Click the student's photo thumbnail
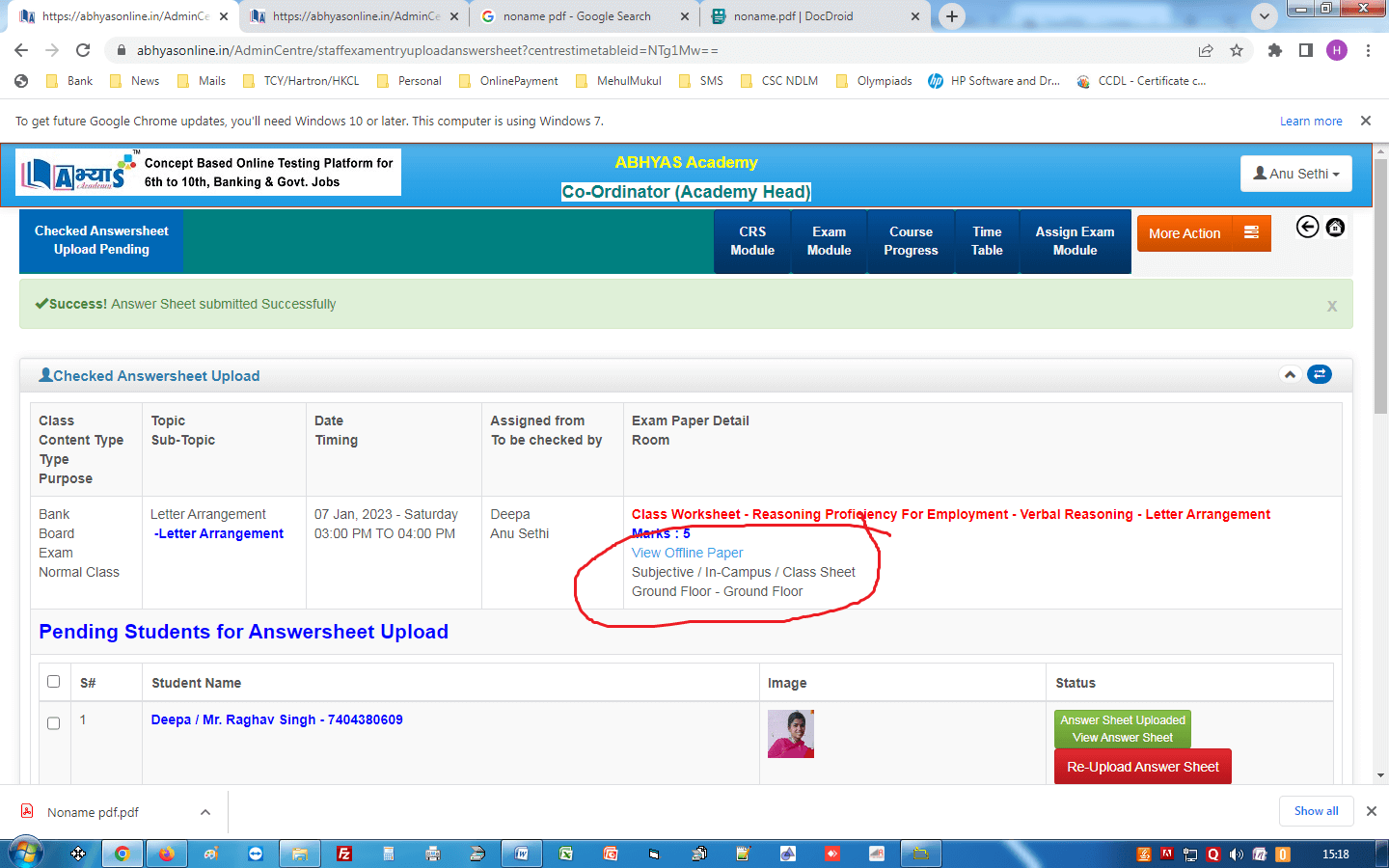 pyautogui.click(x=790, y=734)
